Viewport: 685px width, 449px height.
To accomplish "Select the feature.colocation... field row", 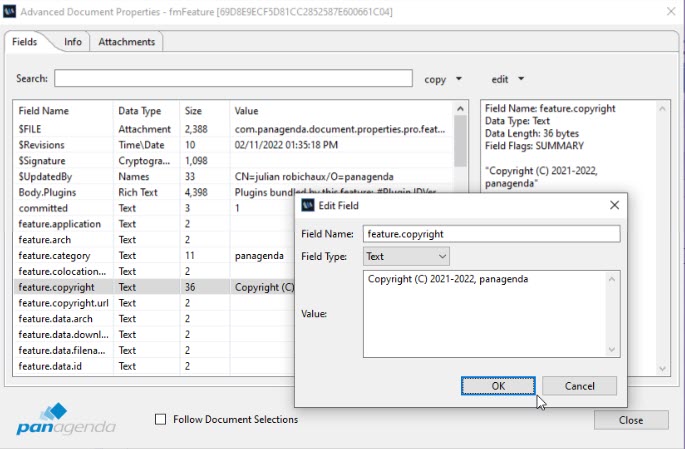I will point(155,271).
